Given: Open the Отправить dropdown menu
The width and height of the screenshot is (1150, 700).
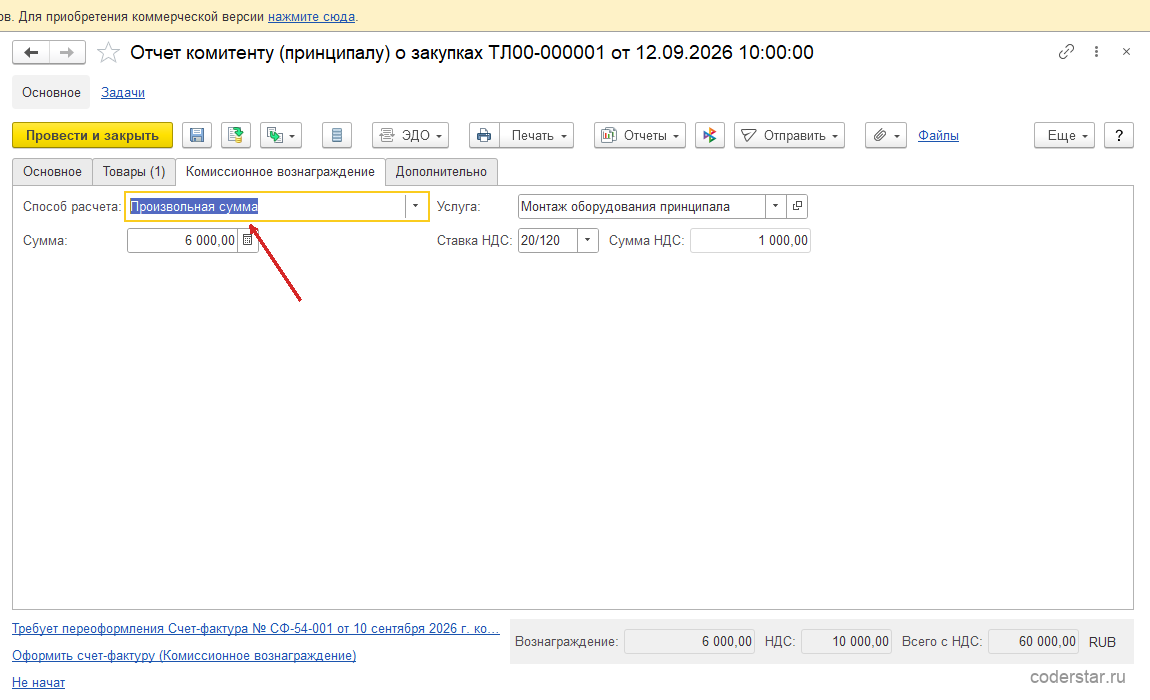Looking at the screenshot, I should coord(789,135).
